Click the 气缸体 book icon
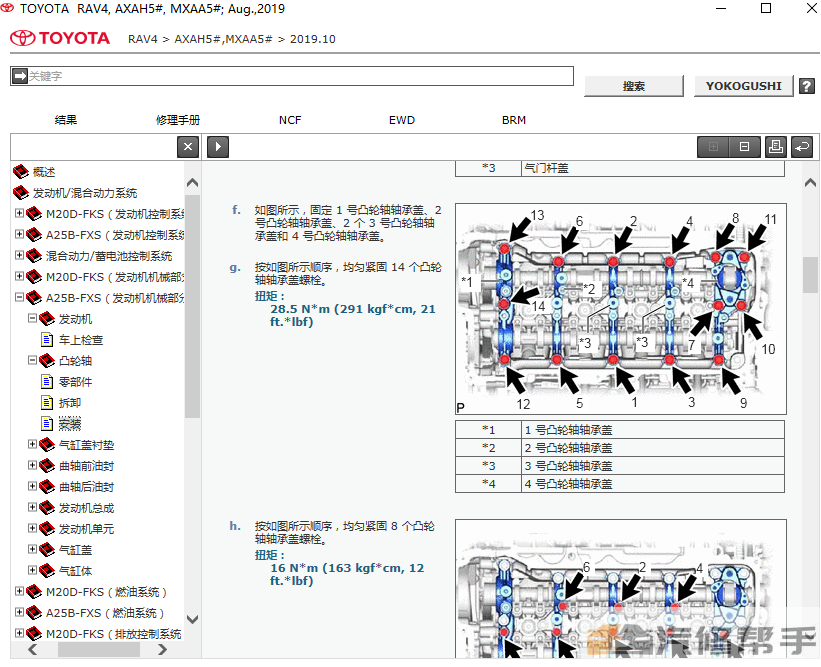821x667 pixels. [x=47, y=570]
